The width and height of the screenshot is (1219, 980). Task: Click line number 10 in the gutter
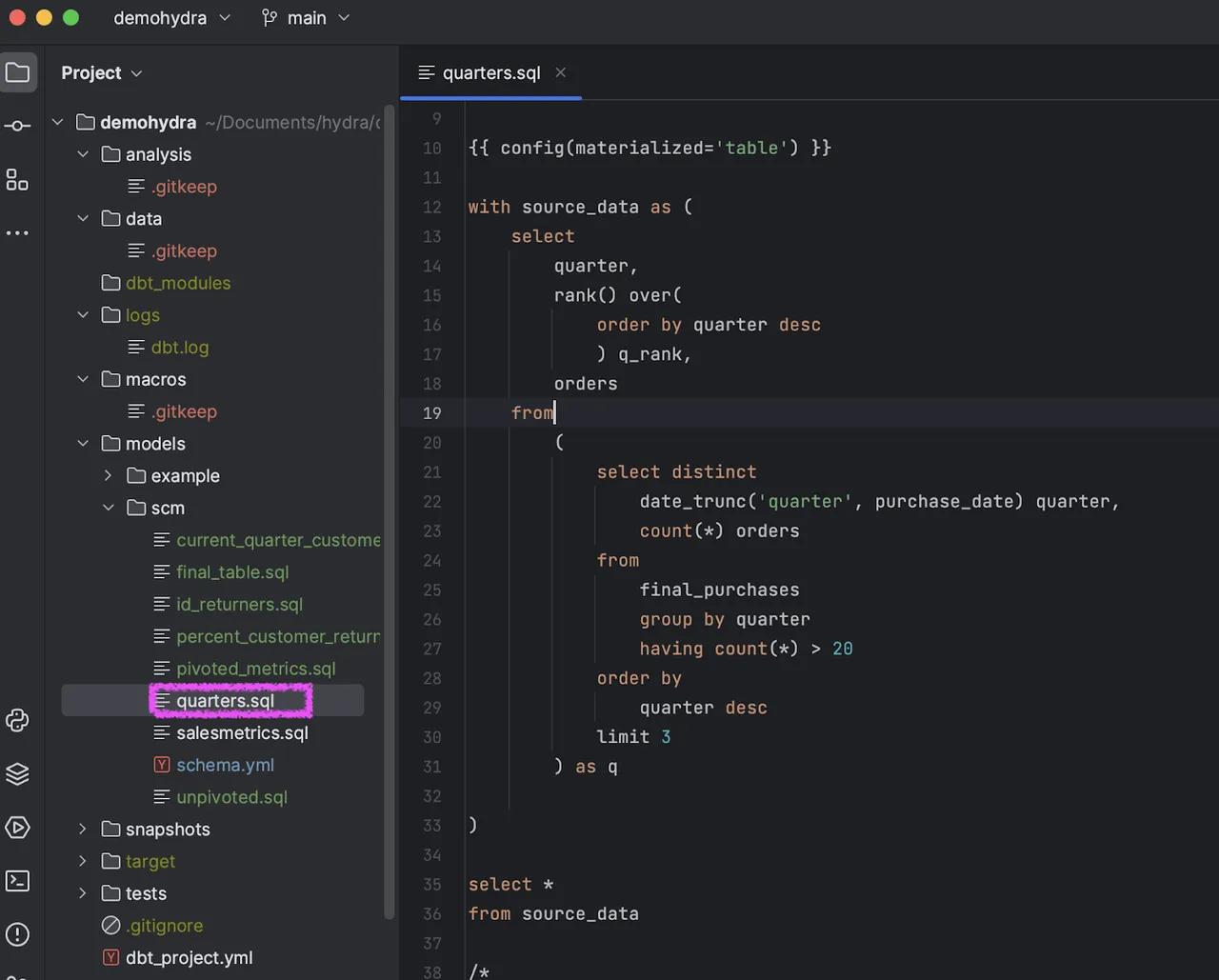(432, 148)
